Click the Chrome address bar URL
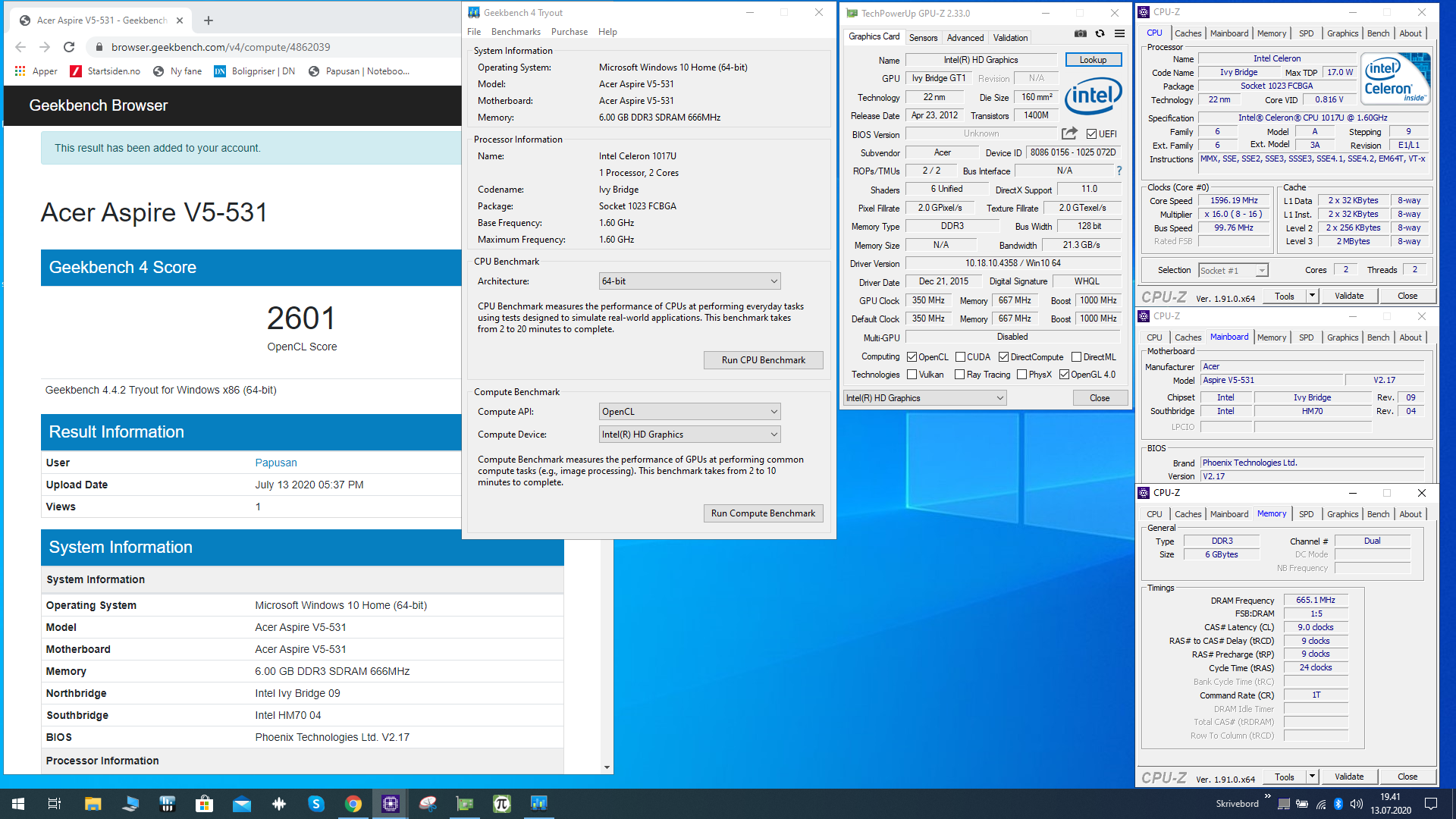The image size is (1456, 819). click(221, 47)
